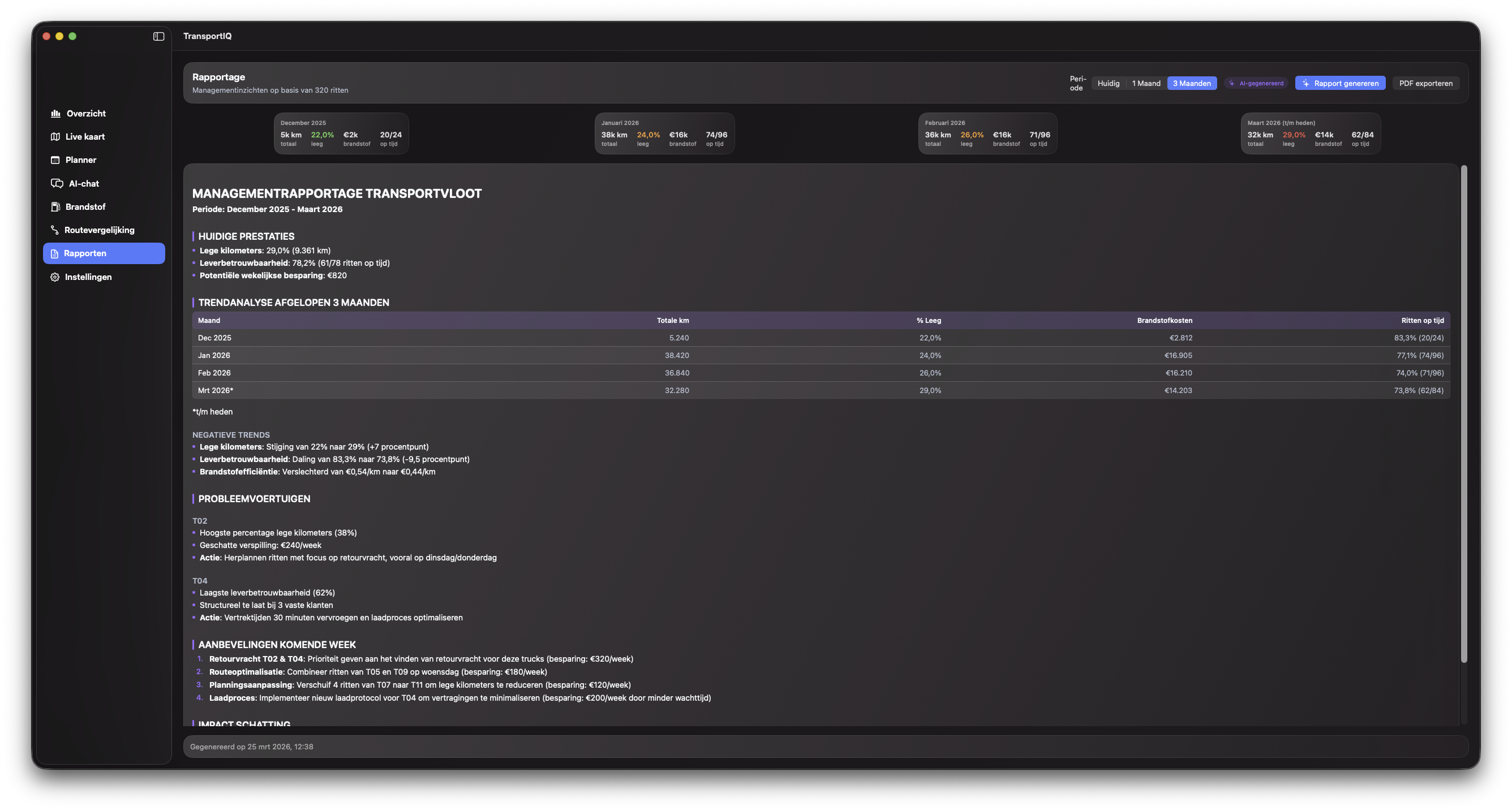Collapse the sidebar with the panel icon

click(x=158, y=36)
